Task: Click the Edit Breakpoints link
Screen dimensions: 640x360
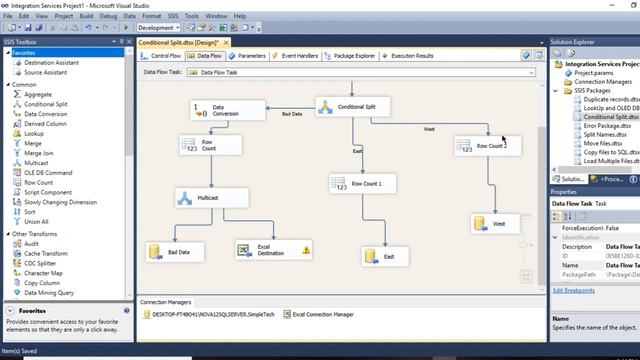Action: click(x=573, y=291)
